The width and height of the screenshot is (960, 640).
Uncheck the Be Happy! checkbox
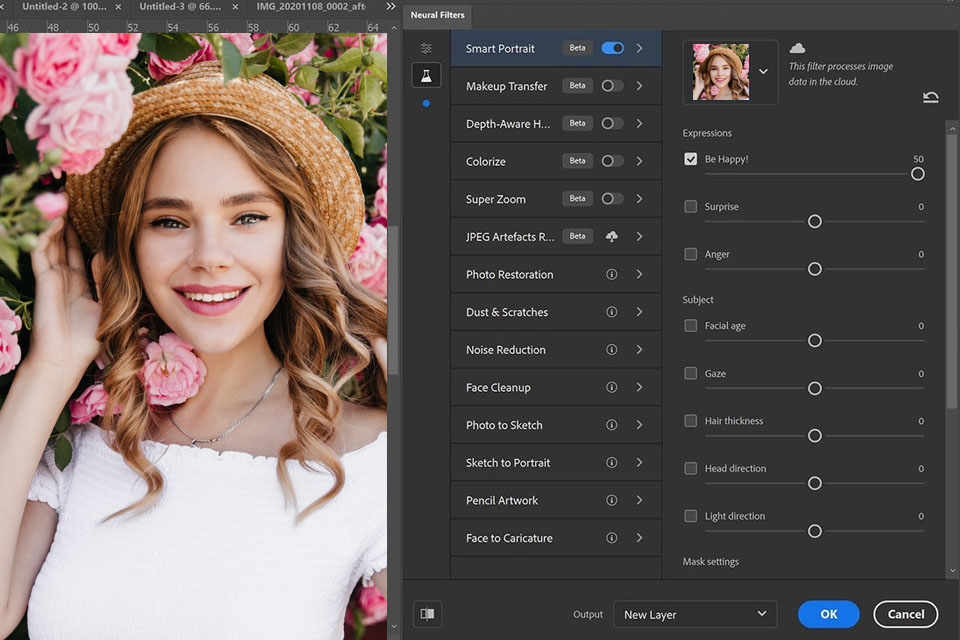click(691, 159)
